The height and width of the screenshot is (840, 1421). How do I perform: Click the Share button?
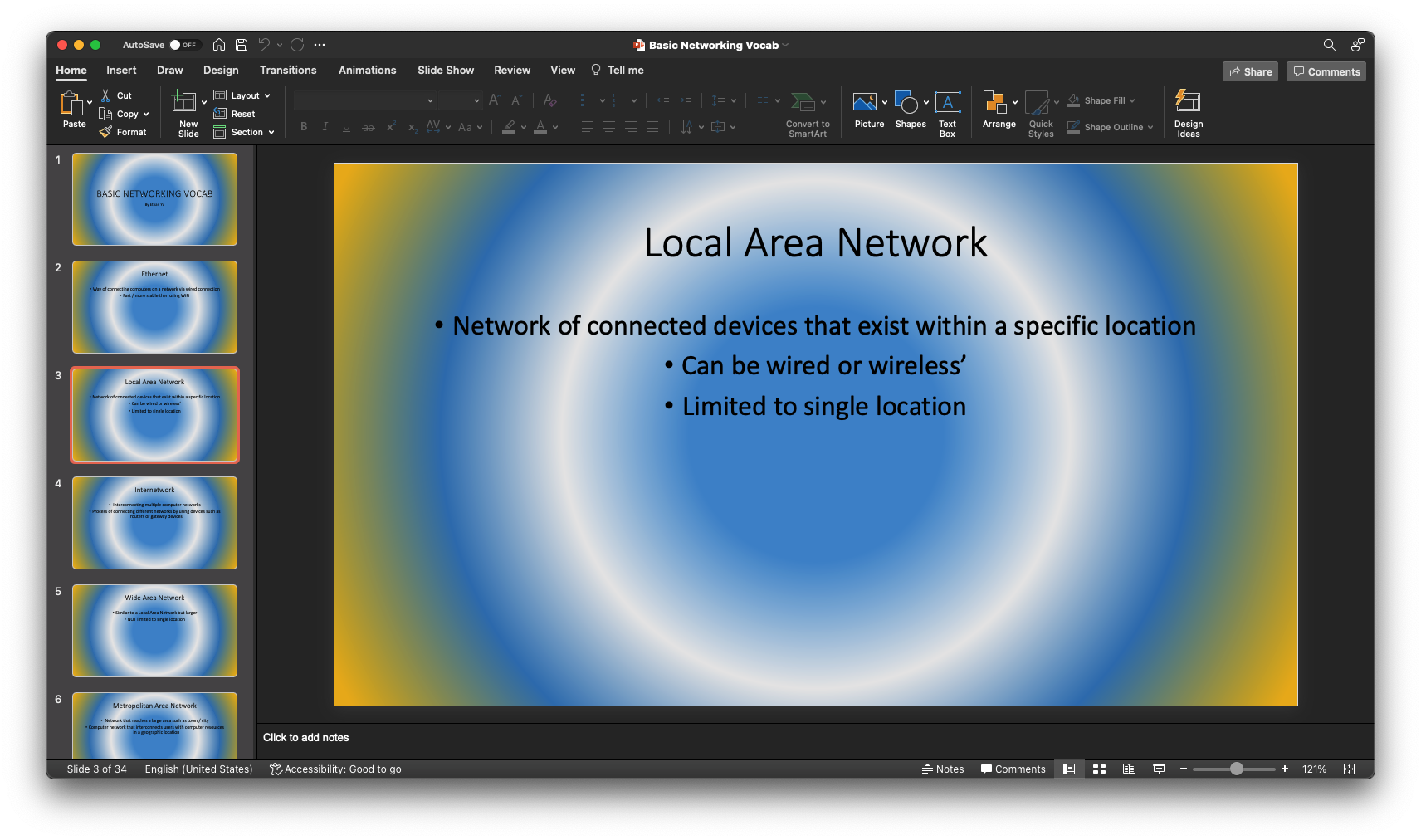(1250, 71)
